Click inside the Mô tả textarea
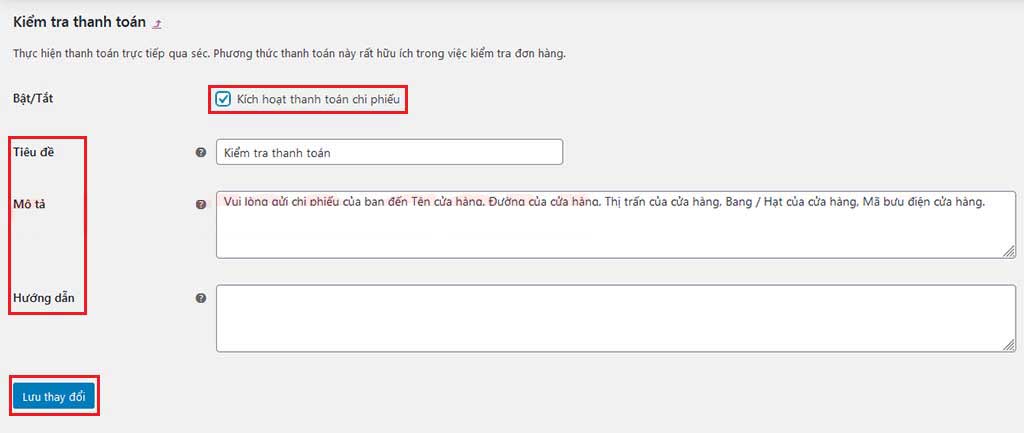The height and width of the screenshot is (433, 1024). click(616, 225)
